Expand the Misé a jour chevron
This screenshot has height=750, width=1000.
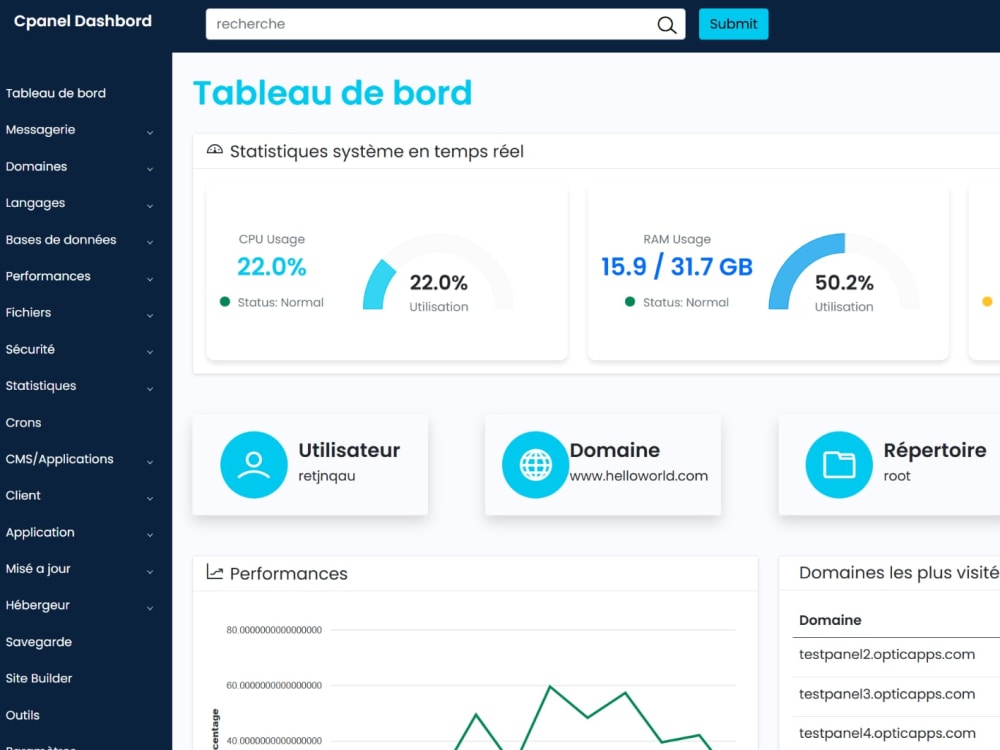(150, 572)
